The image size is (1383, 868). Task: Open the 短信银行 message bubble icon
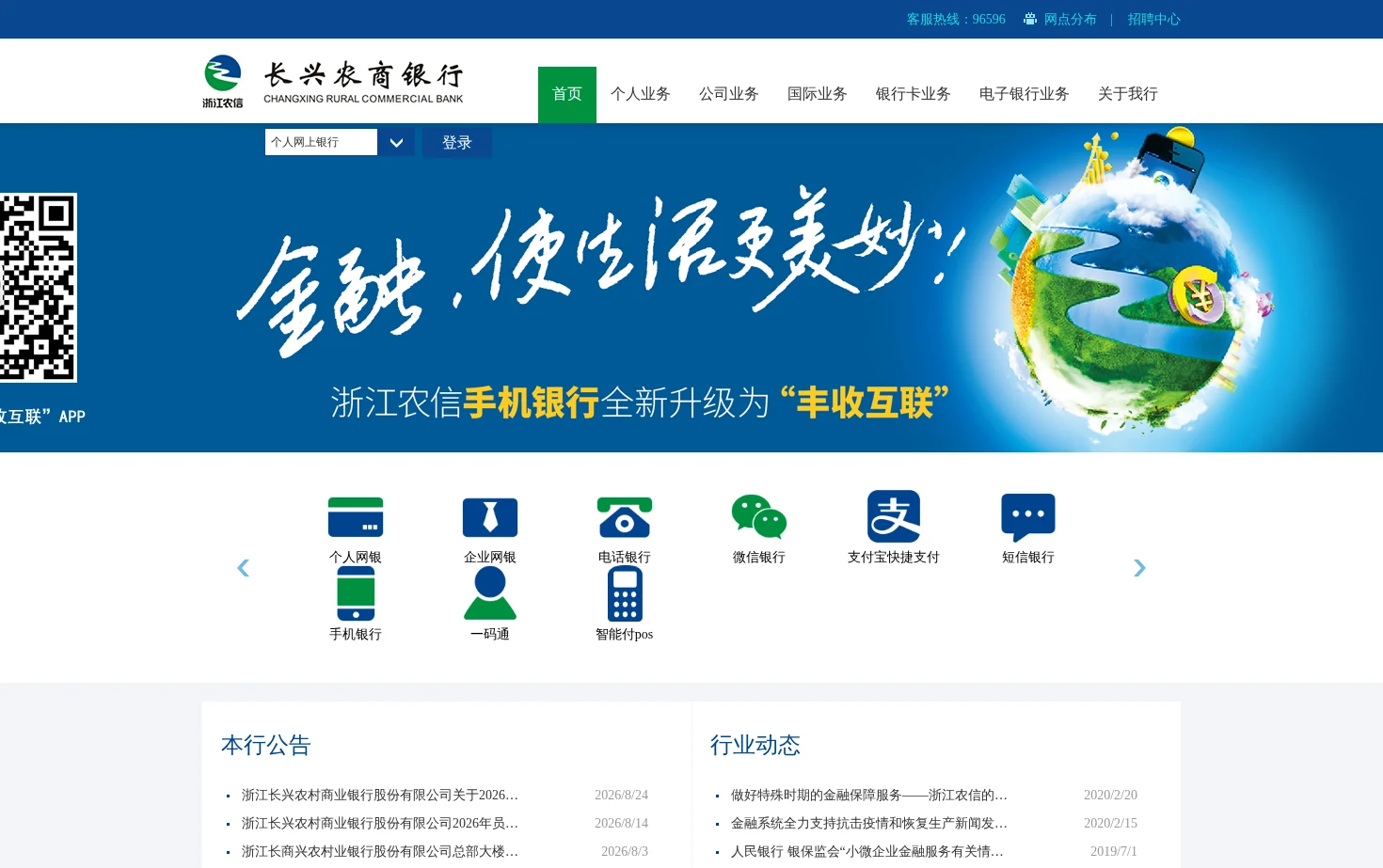pyautogui.click(x=1028, y=517)
